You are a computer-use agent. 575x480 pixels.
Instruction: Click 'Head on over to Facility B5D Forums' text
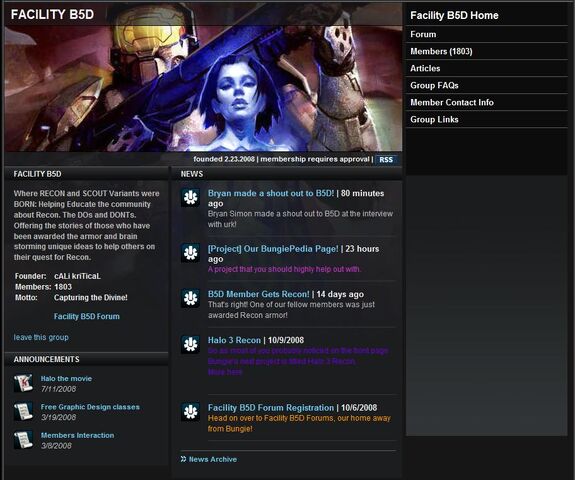pyautogui.click(x=299, y=423)
